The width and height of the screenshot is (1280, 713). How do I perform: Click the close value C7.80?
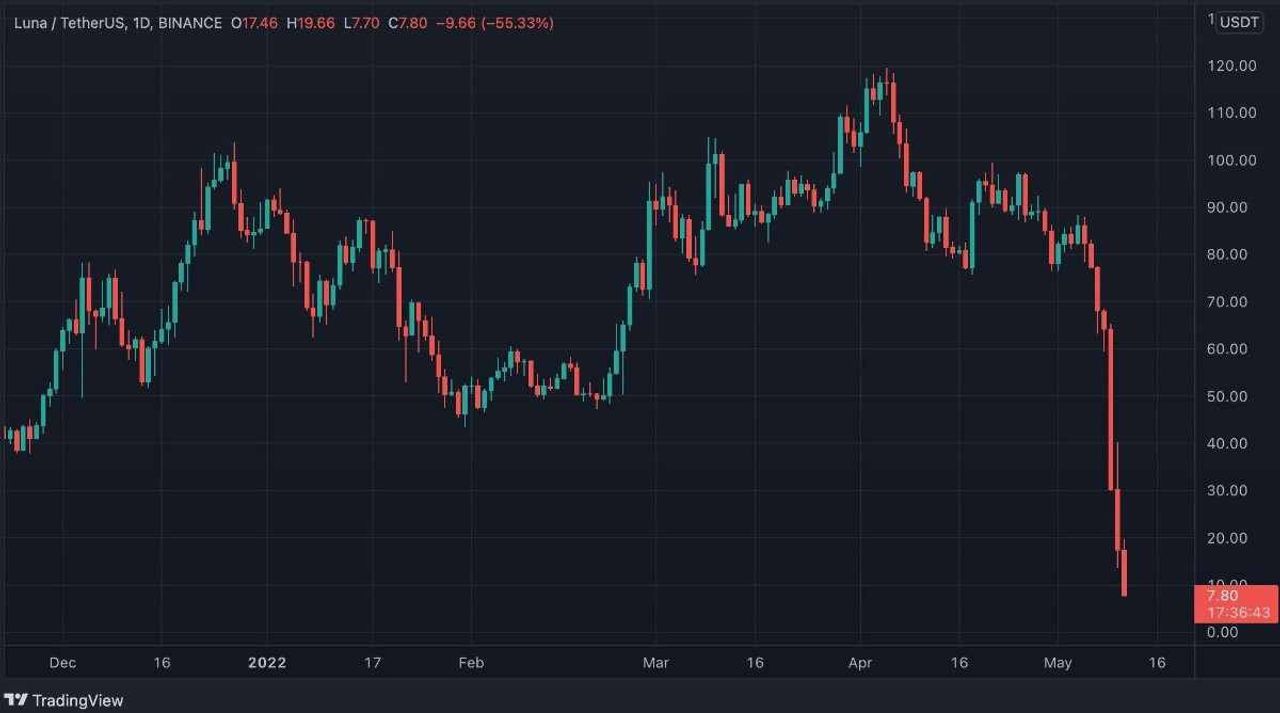pos(409,22)
